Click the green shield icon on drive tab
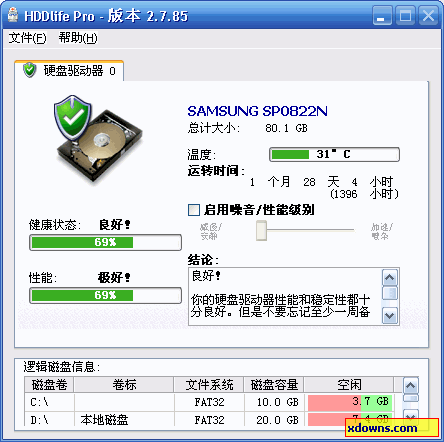Image resolution: width=444 pixels, height=442 pixels. click(30, 70)
